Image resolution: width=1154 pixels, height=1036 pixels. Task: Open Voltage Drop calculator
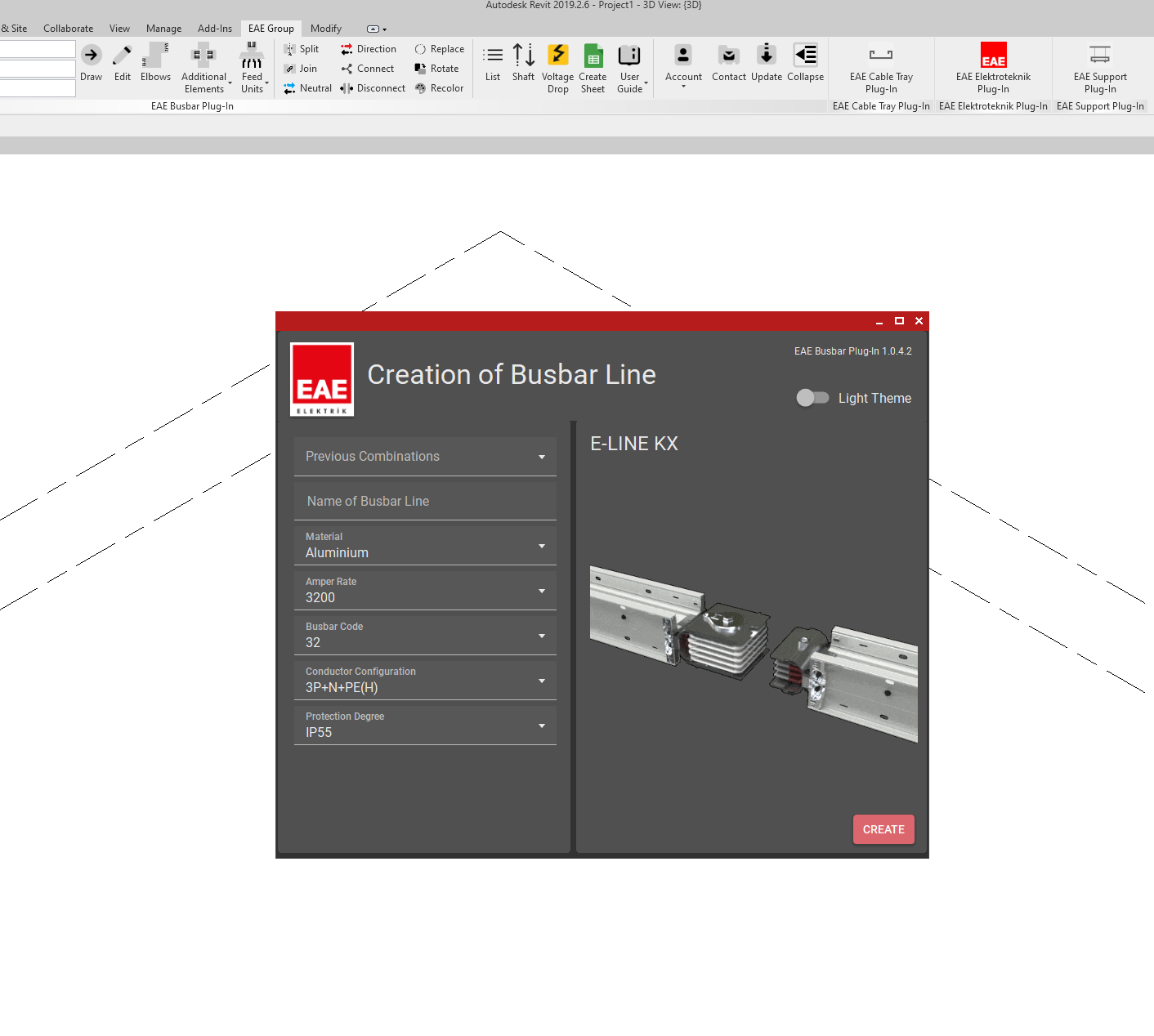click(x=558, y=69)
